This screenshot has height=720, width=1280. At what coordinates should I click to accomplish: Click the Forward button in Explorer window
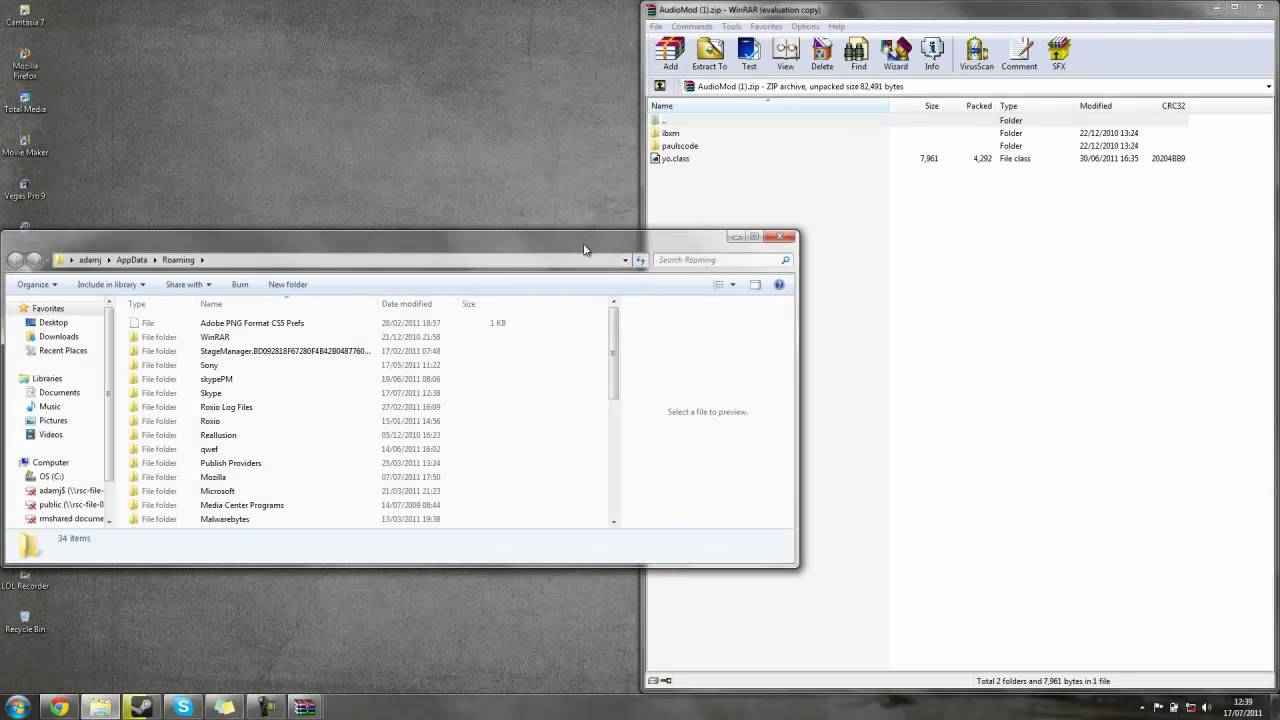tap(34, 260)
